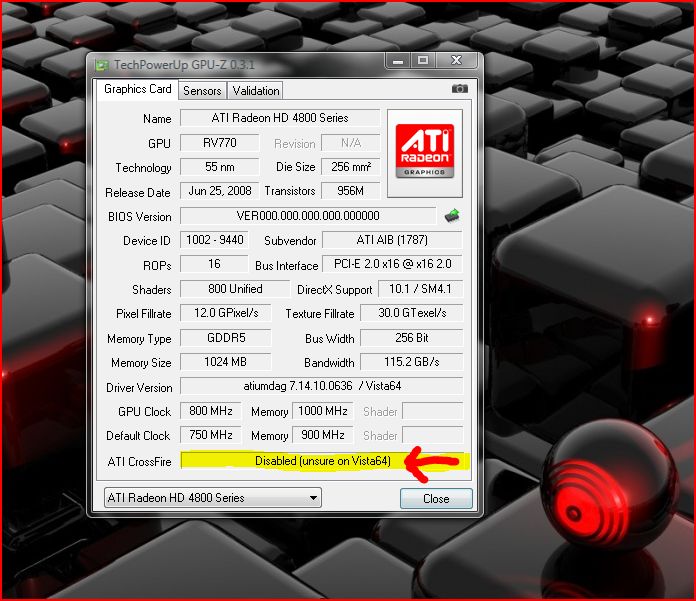This screenshot has height=601, width=696.
Task: Click the ATI CrossFire status field
Action: click(322, 461)
